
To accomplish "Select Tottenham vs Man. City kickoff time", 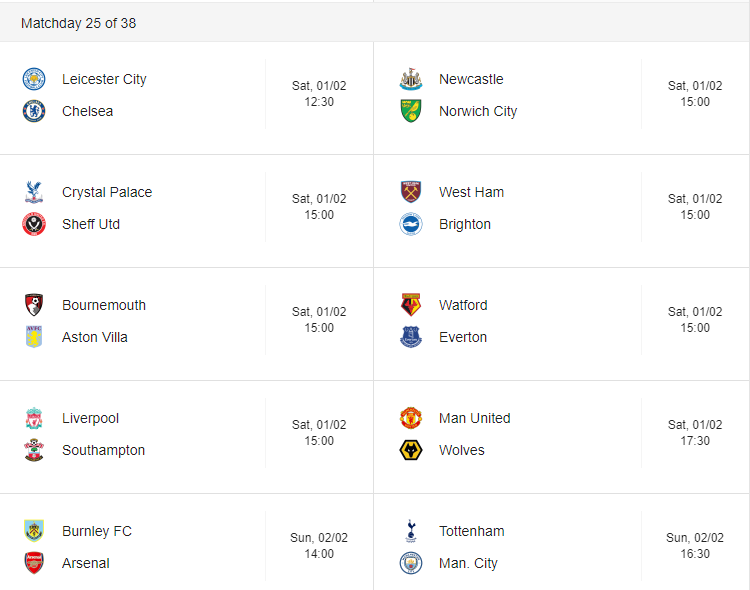I will [695, 545].
